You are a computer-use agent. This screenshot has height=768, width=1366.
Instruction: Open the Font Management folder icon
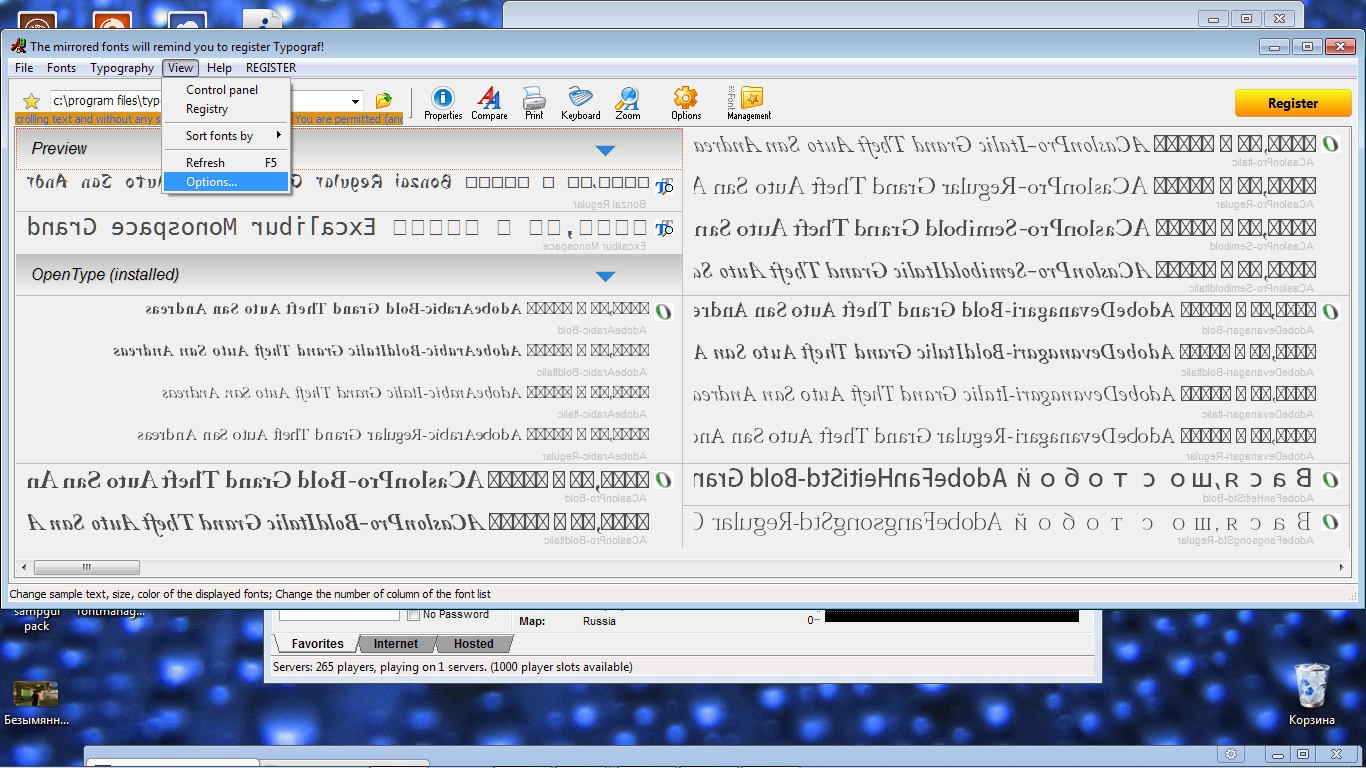point(751,99)
